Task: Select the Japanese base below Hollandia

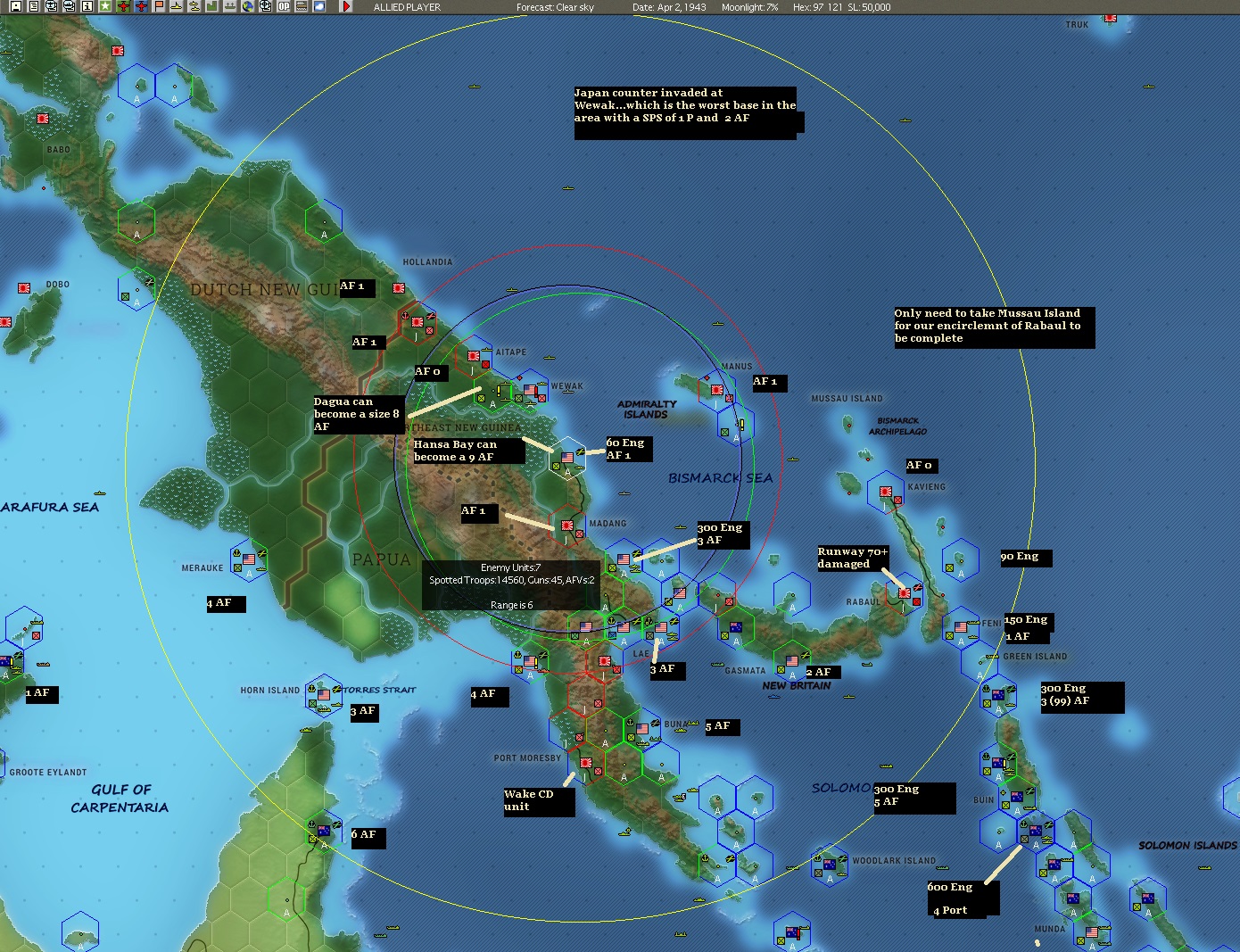Action: click(x=399, y=288)
